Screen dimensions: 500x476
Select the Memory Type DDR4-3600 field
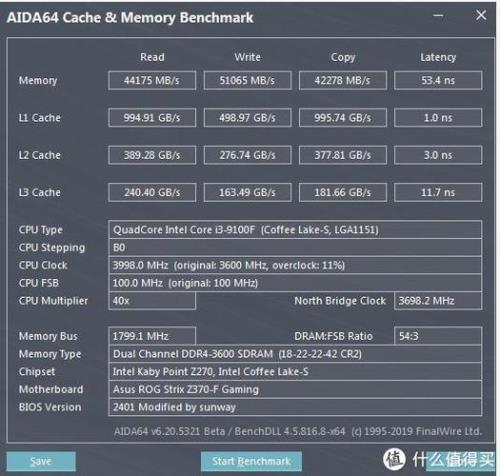[295, 354]
